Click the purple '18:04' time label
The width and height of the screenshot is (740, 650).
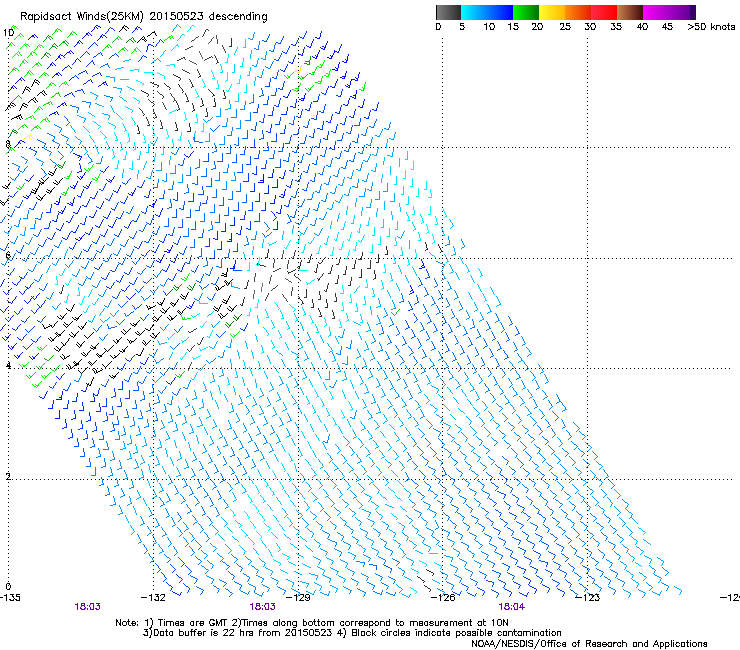[512, 607]
